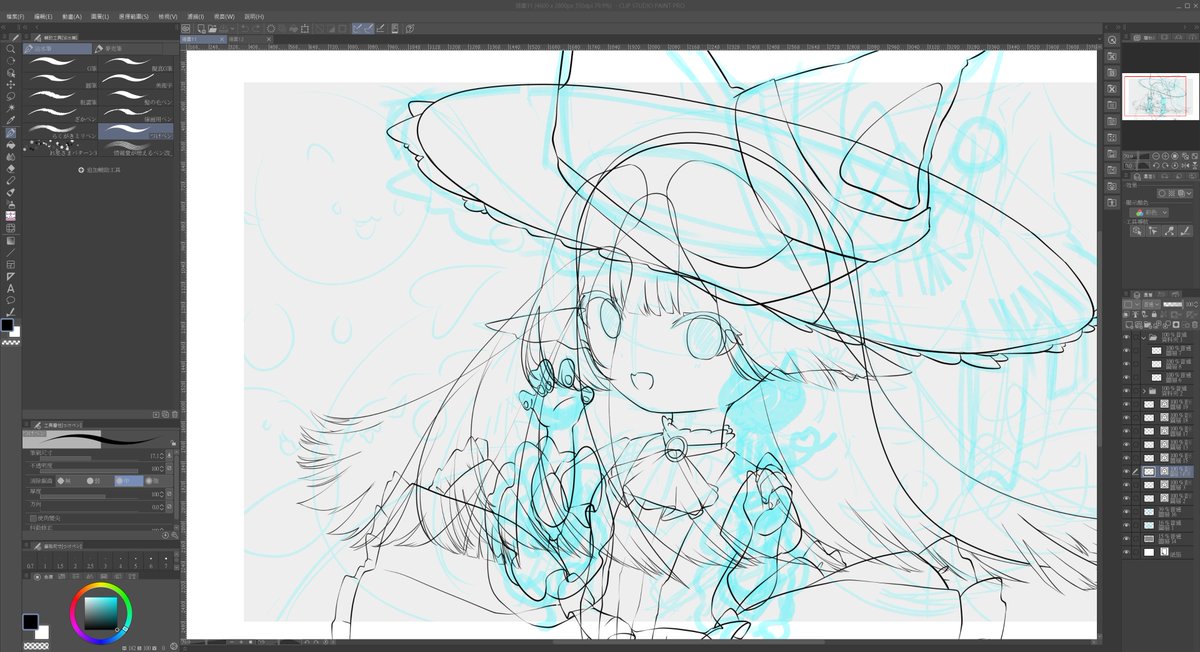Choose the G筆 brush preset
Viewport: 1200px width, 652px height.
[61, 65]
